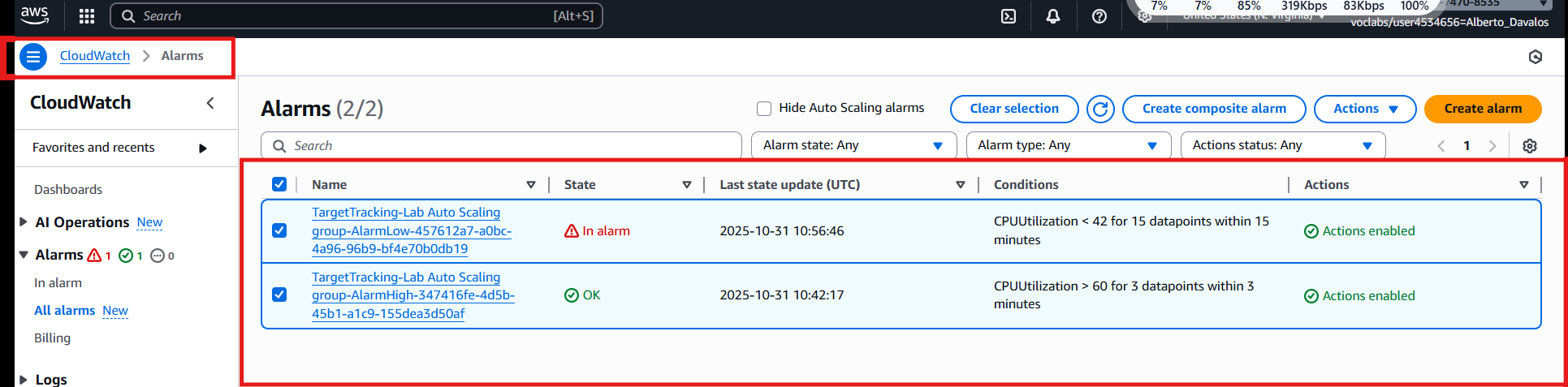Refresh the alarms list
1568x387 pixels.
pos(1100,109)
